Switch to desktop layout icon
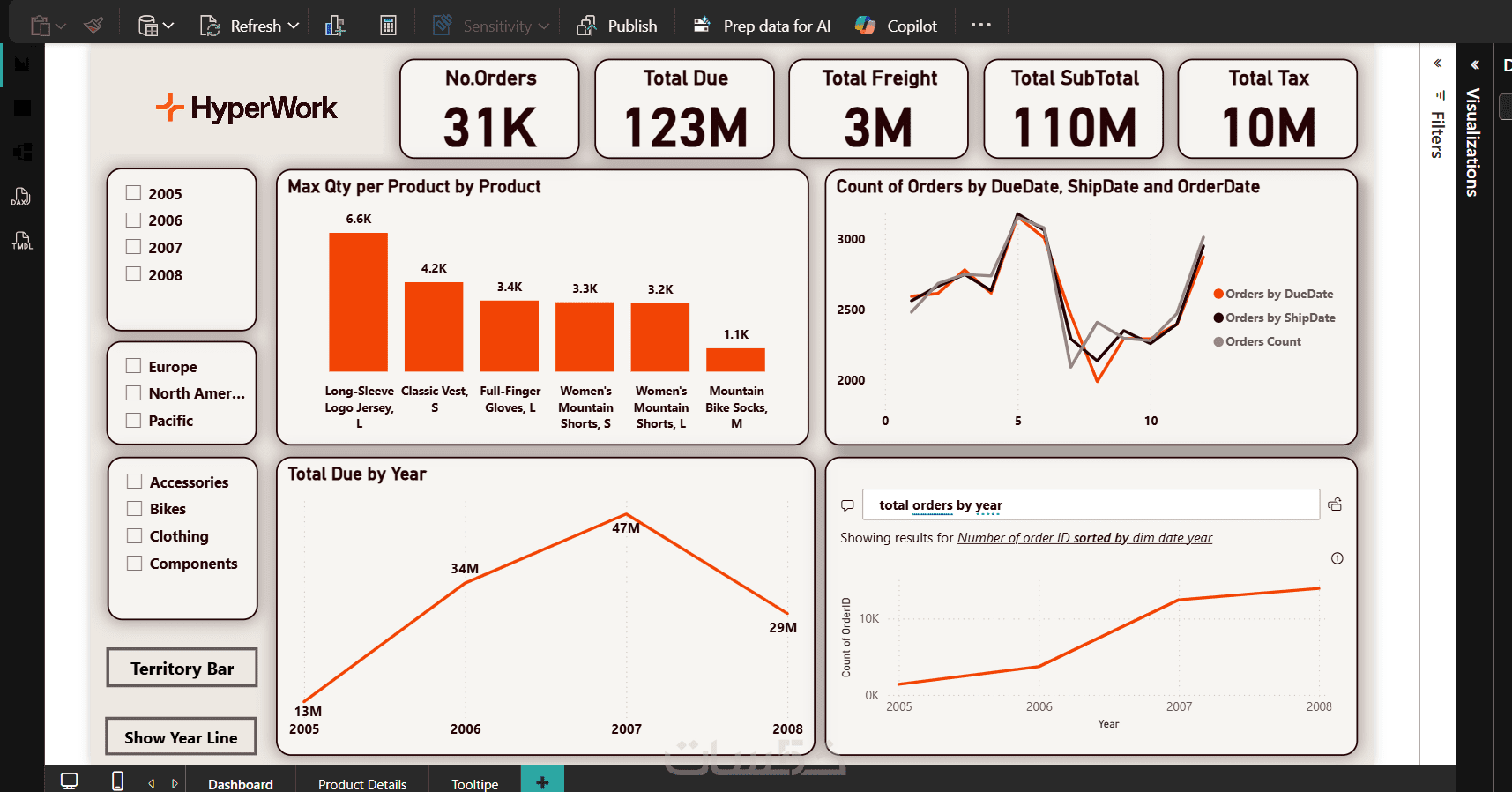 69,781
